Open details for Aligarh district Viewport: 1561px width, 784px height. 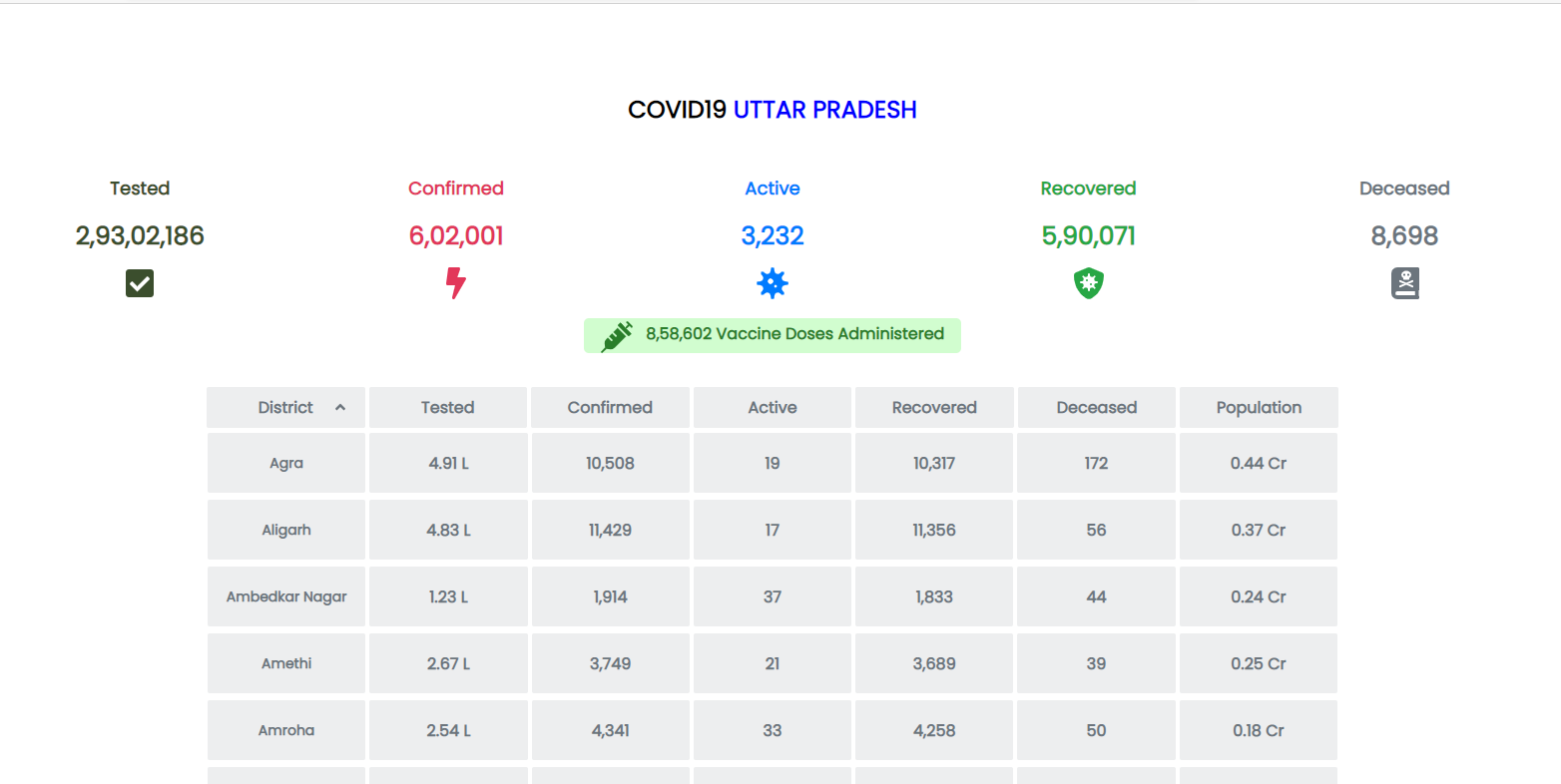pos(286,530)
